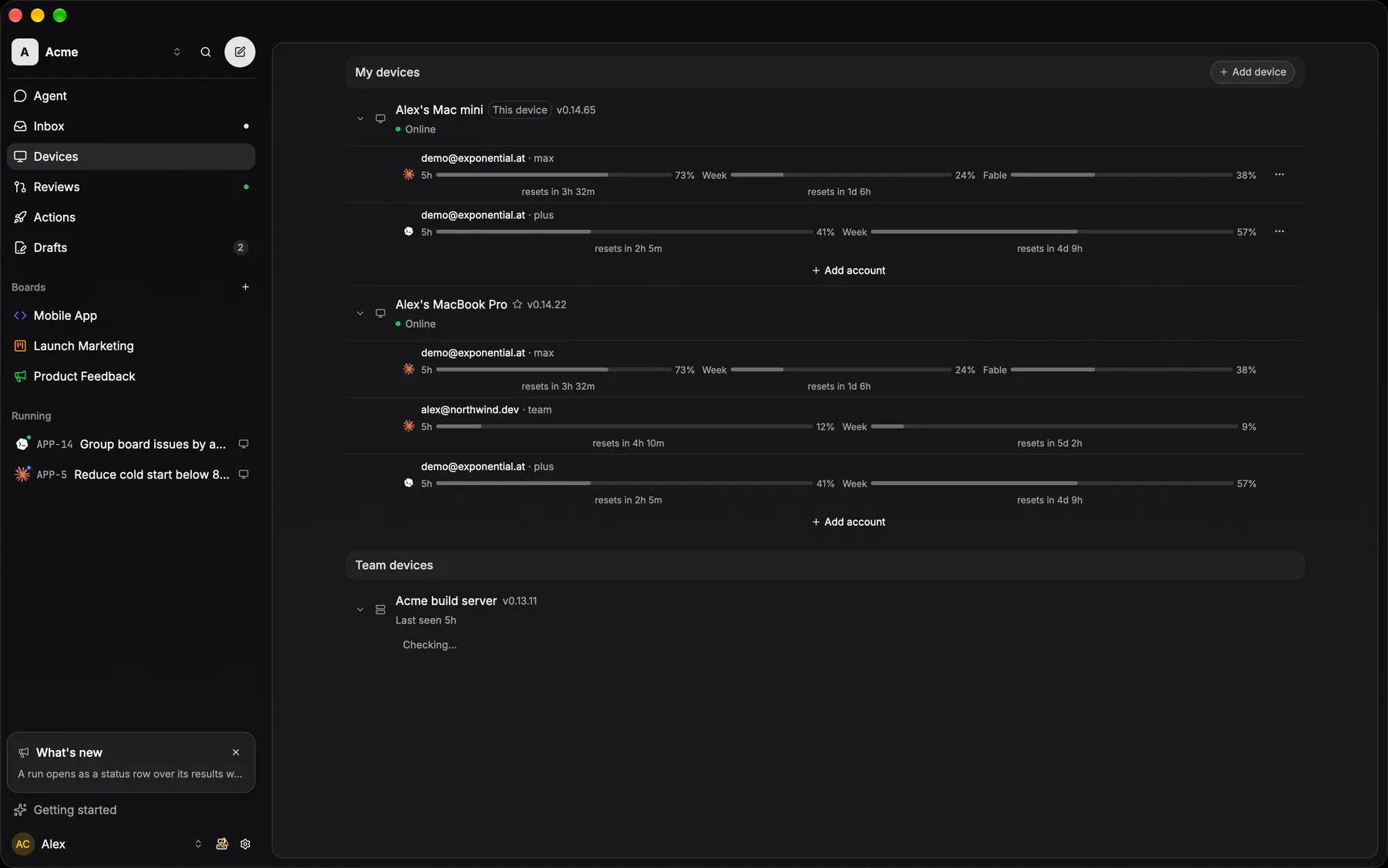
Task: Click AC user avatar
Action: (x=23, y=844)
